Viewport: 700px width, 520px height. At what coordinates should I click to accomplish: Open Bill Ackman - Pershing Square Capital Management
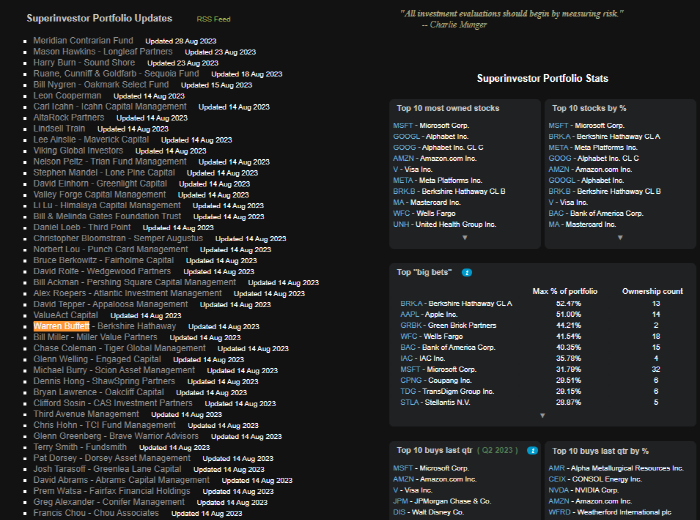pos(134,282)
